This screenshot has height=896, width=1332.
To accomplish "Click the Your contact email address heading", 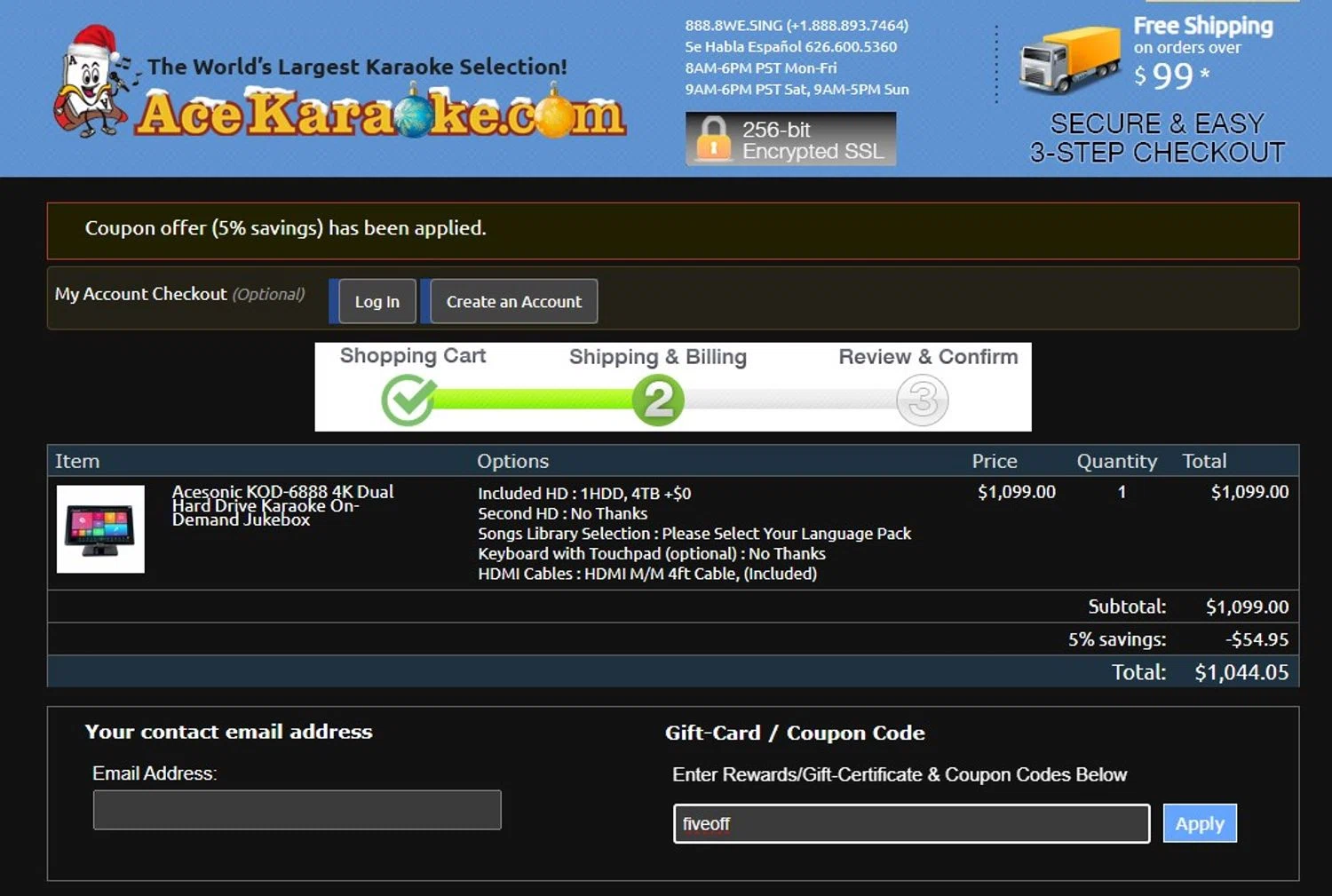I will coord(228,732).
